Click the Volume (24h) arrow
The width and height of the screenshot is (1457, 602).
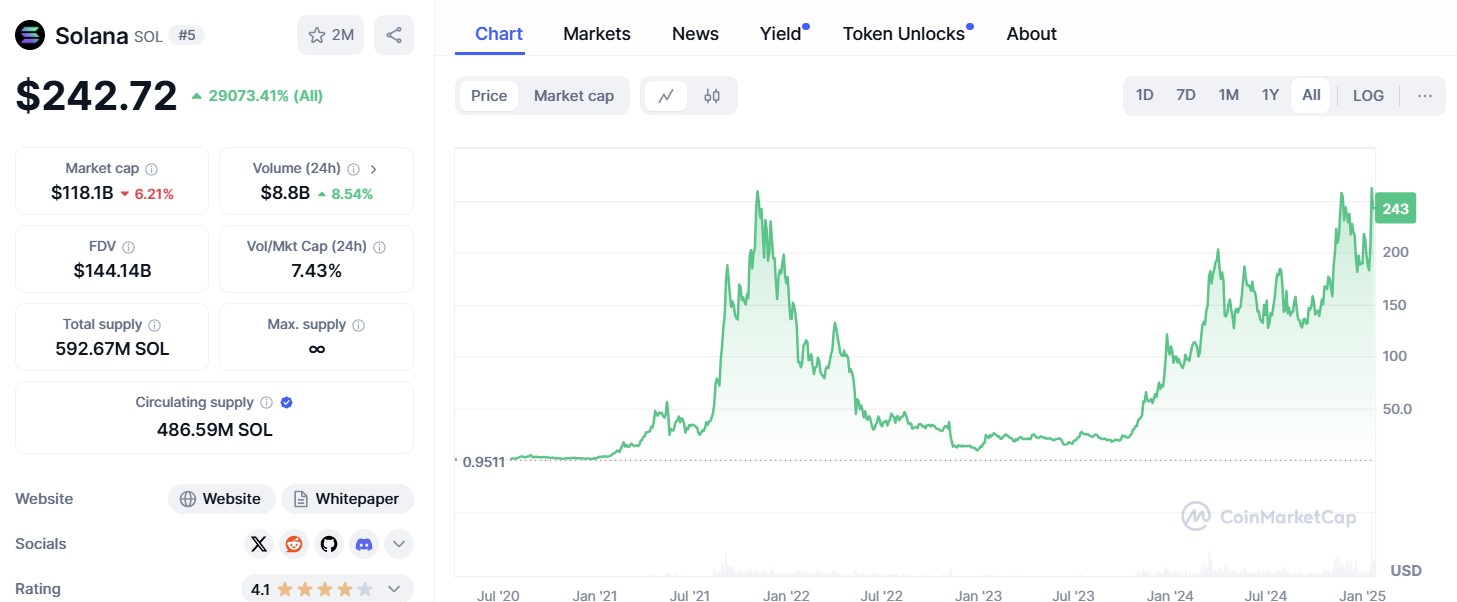373,169
